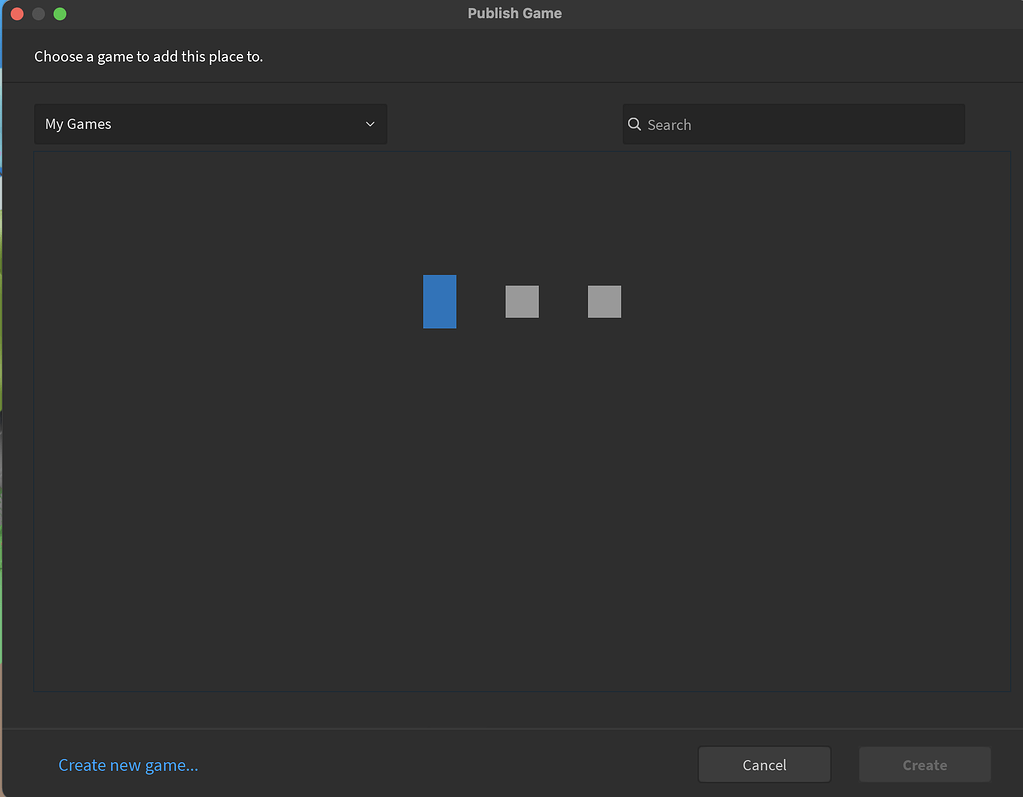The width and height of the screenshot is (1023, 797).
Task: Click the loading animation in the games panel
Action: click(521, 301)
